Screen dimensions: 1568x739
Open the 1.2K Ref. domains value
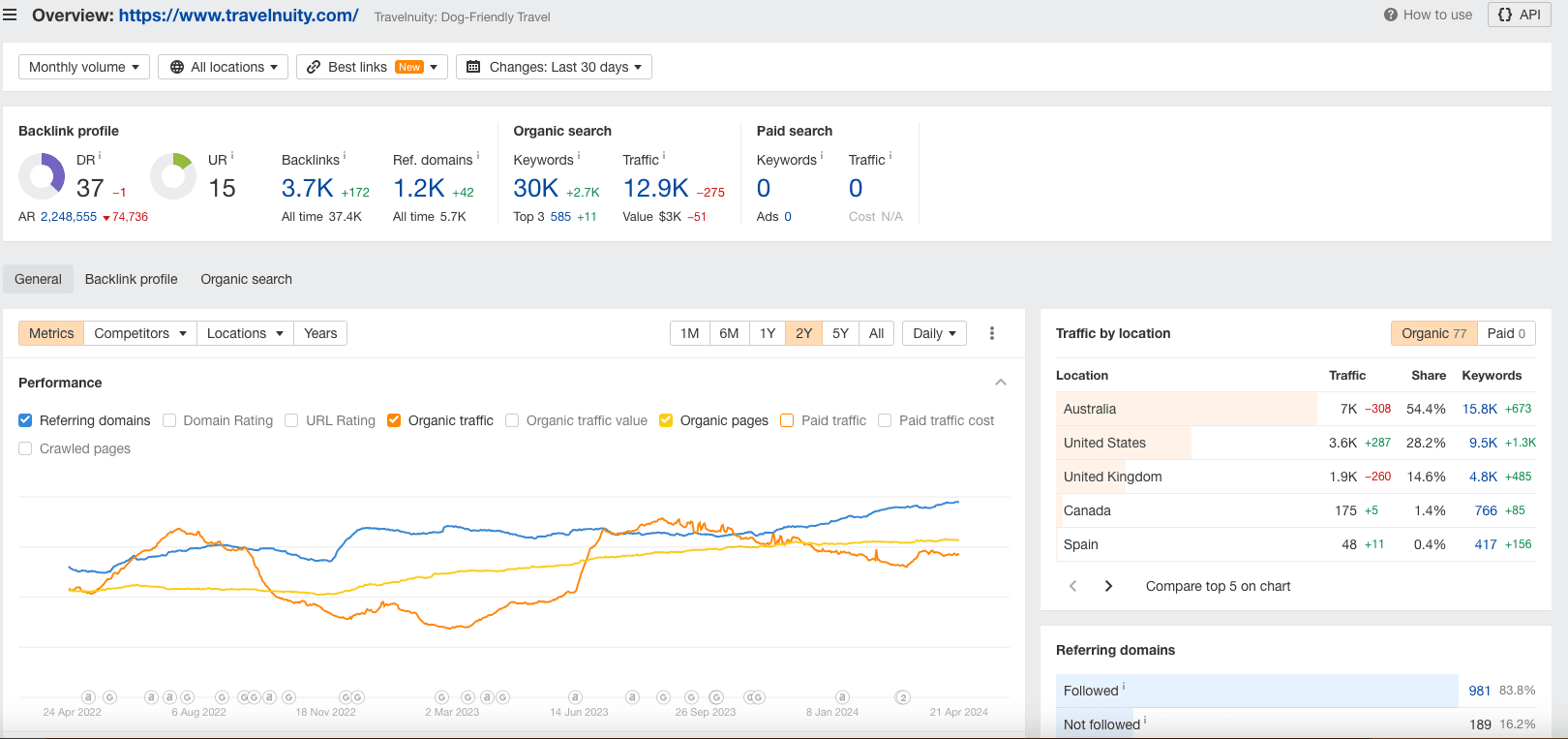tap(419, 188)
